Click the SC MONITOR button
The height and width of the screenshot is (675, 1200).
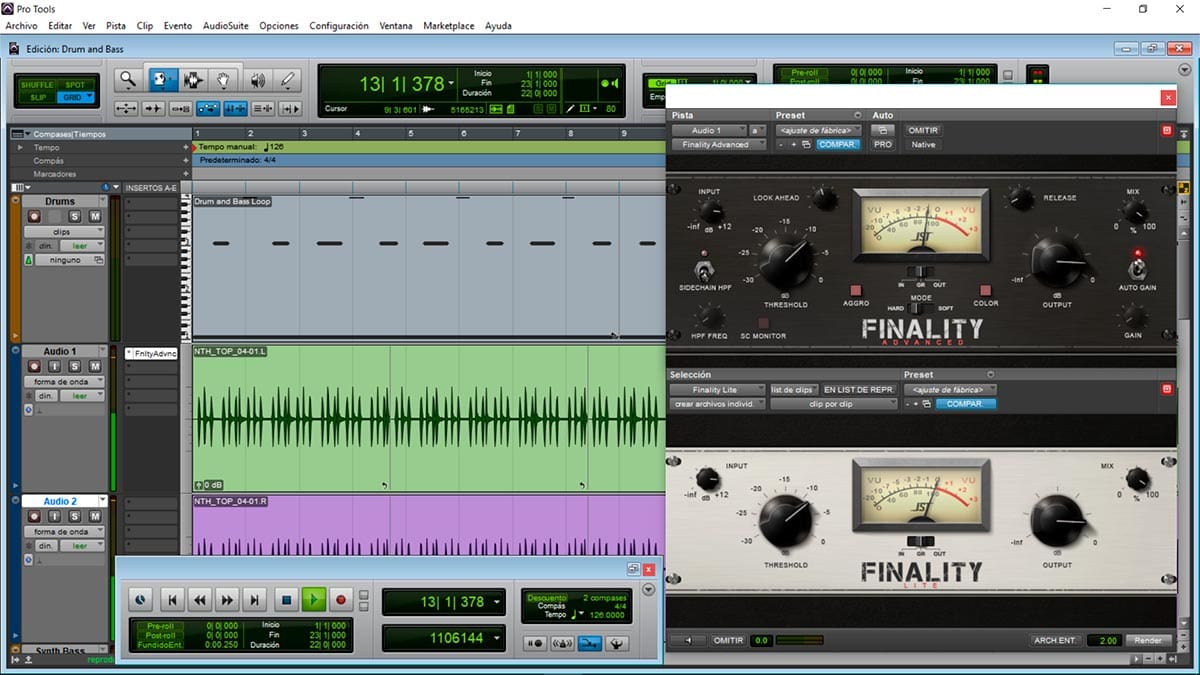(762, 322)
